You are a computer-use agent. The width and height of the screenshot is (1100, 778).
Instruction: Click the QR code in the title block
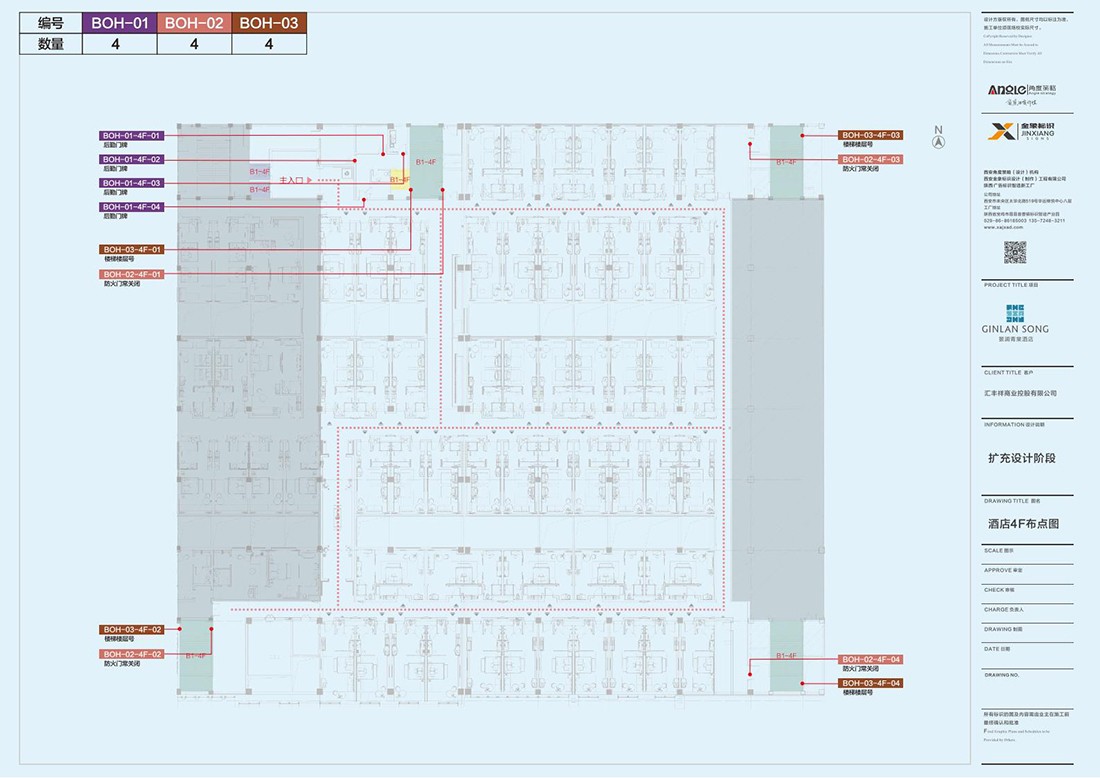click(1015, 252)
